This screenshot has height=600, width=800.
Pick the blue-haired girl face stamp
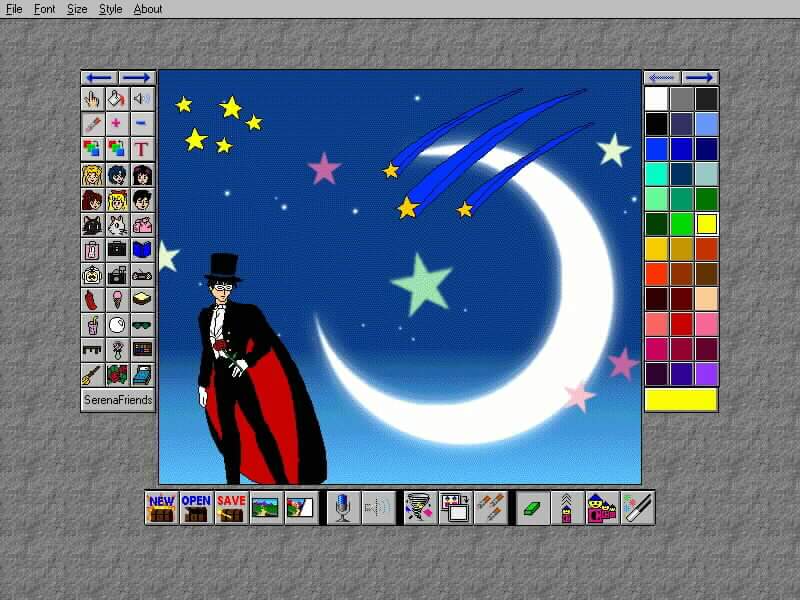[x=117, y=175]
